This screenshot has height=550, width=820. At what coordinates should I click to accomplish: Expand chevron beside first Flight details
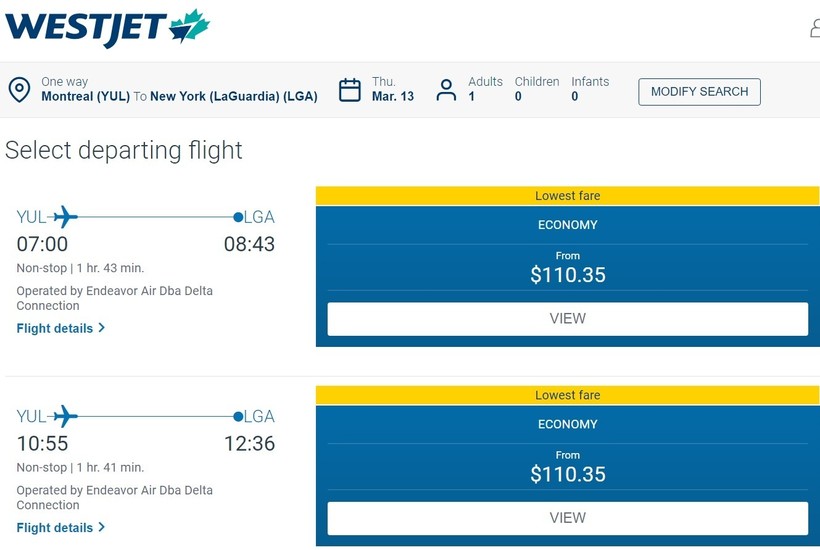point(102,328)
